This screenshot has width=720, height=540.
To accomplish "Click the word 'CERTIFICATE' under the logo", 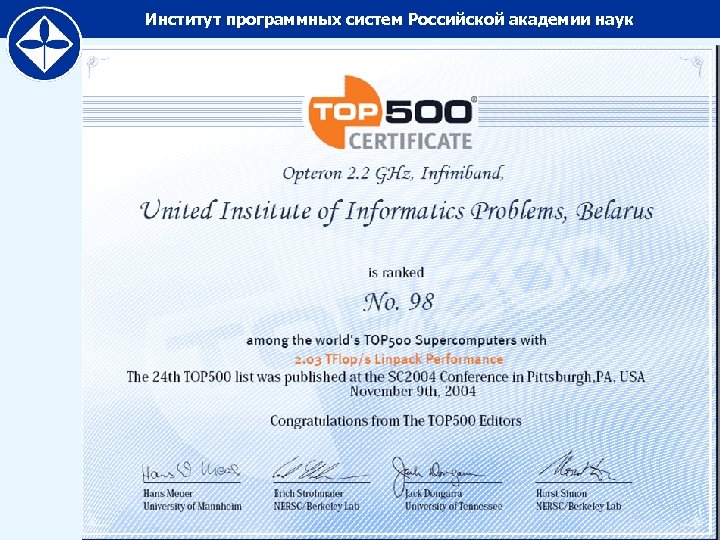I will click(410, 141).
